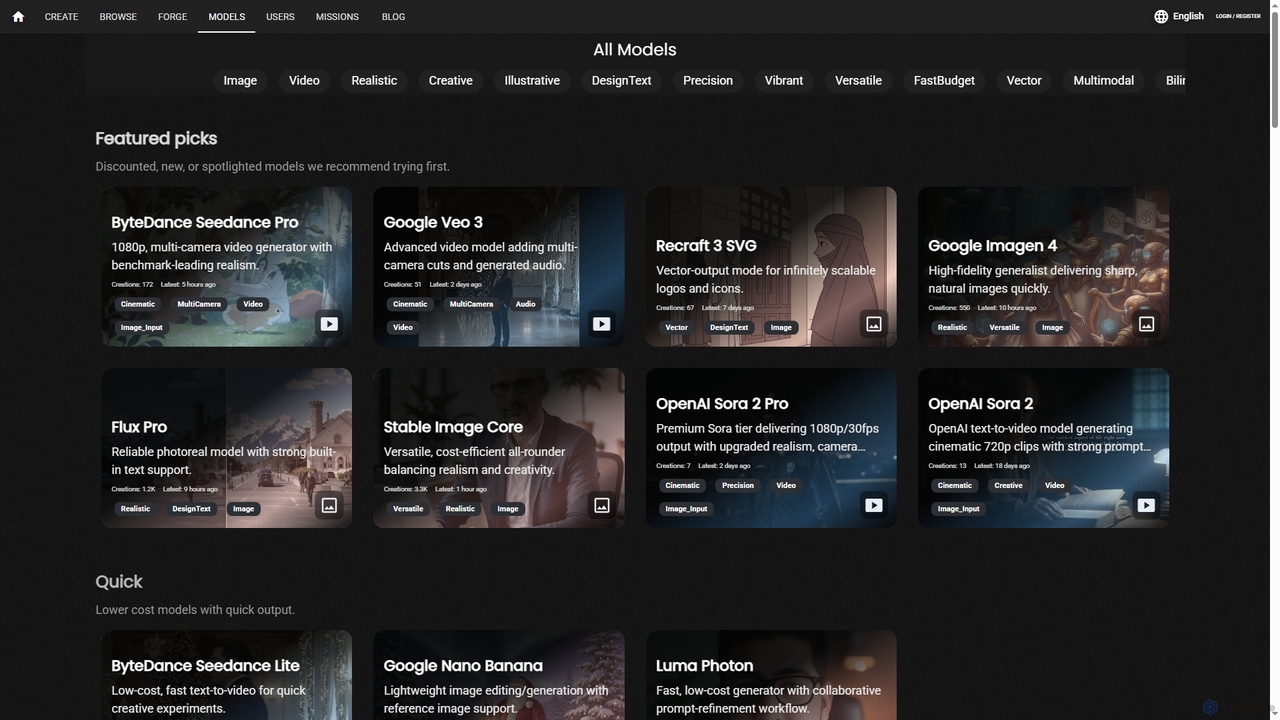The image size is (1280, 720).
Task: Click video icon on ByteDance Seedance Pro card
Action: click(x=329, y=324)
